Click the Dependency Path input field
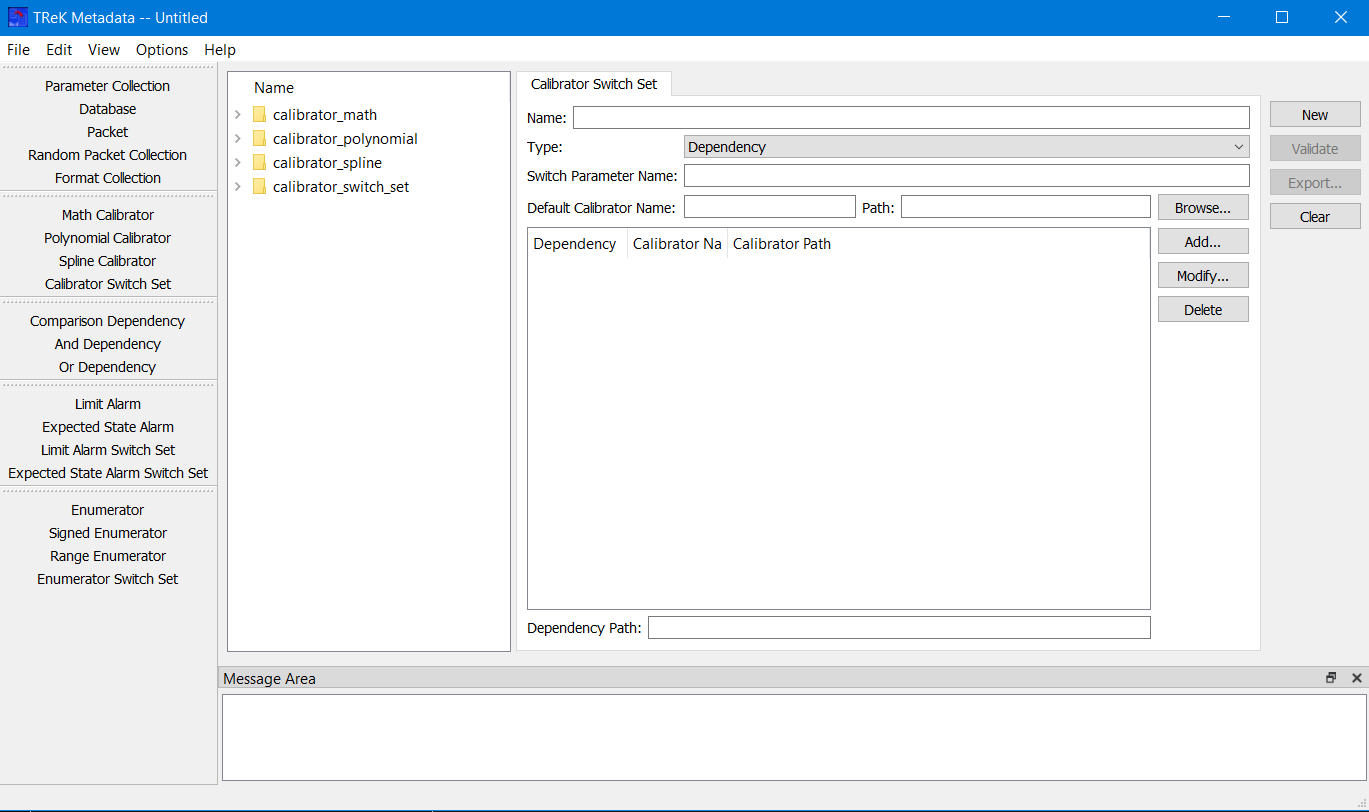 [898, 628]
